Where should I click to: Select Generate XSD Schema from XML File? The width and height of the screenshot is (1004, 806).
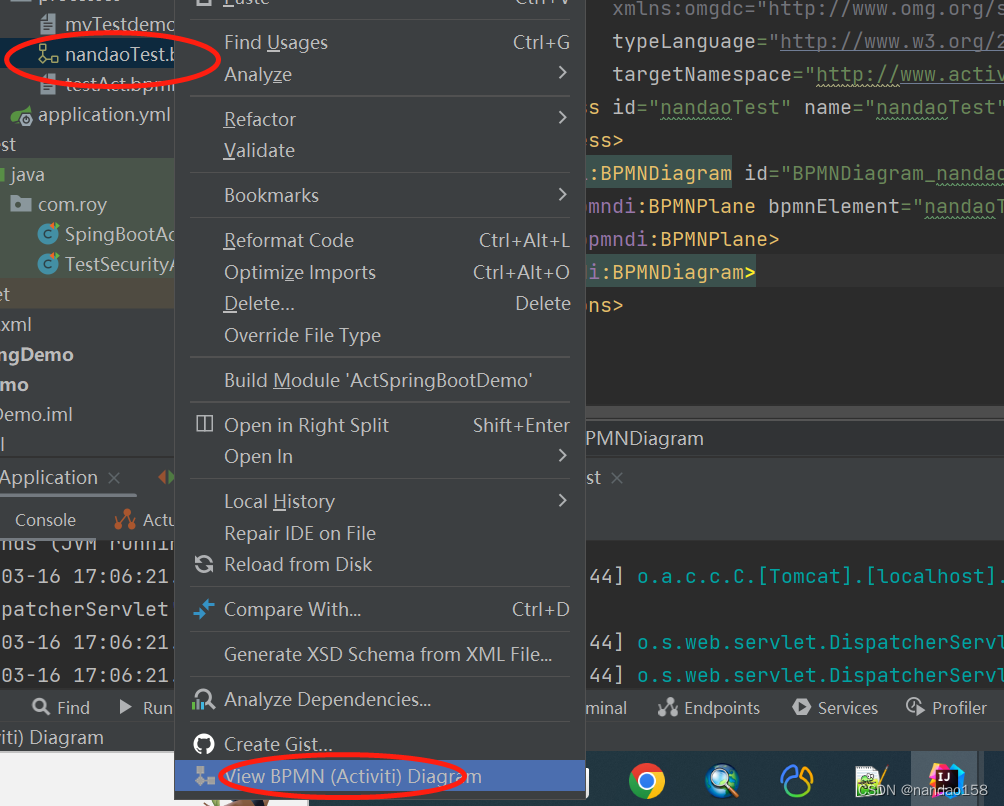380,654
